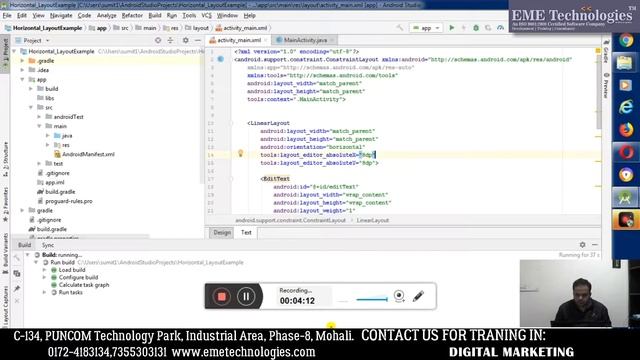Click the green Run app button
This screenshot has width=640, height=360.
[451, 28]
